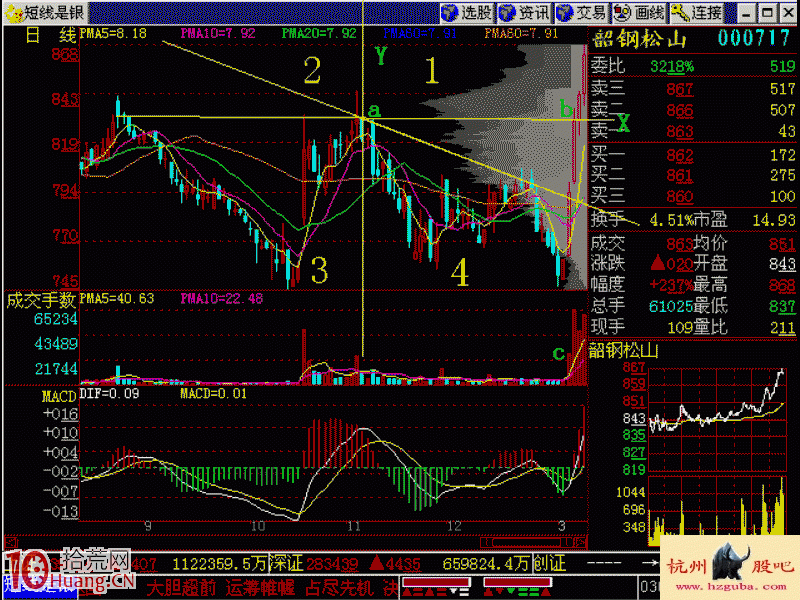The width and height of the screenshot is (800, 600).
Task: Click the month 12 label on date axis
Action: 454,526
